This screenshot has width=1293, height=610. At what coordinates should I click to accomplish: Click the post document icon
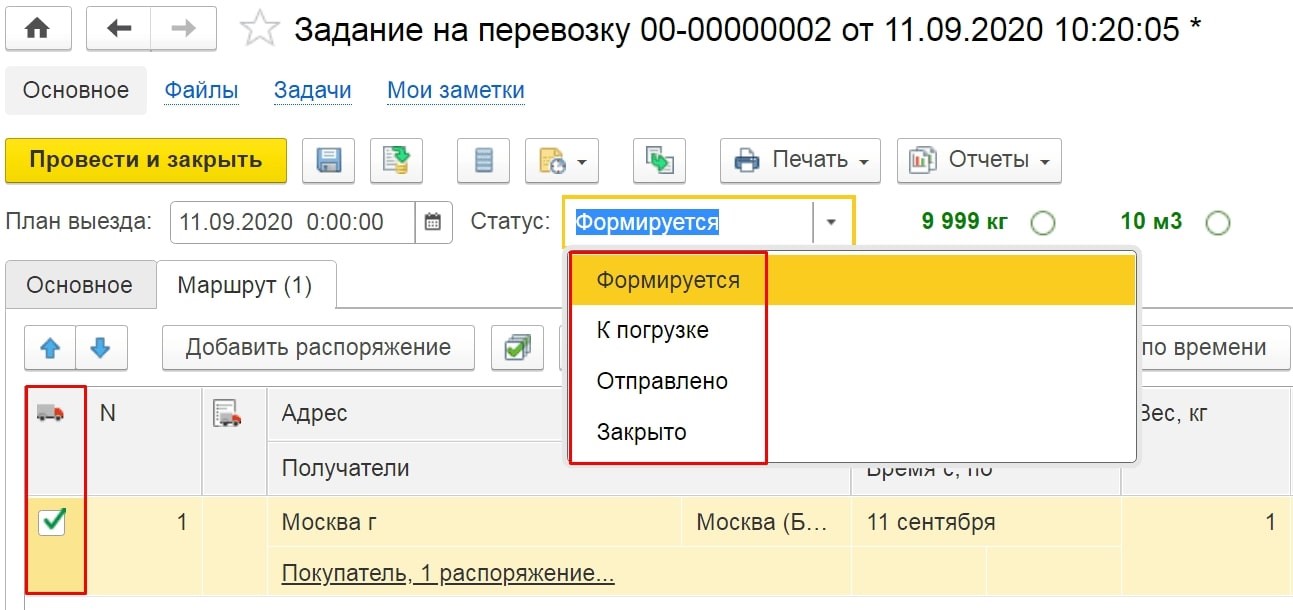tap(396, 160)
